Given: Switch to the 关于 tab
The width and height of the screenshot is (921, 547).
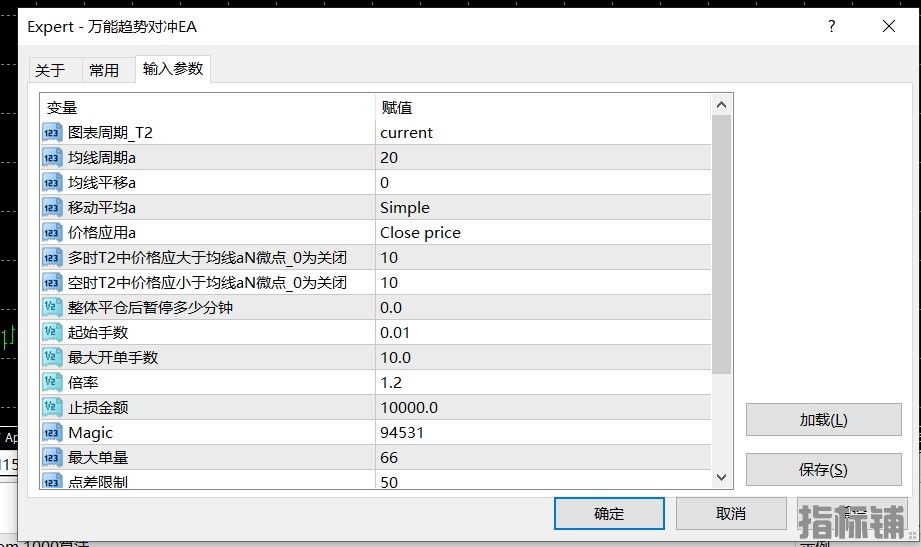Looking at the screenshot, I should point(50,70).
